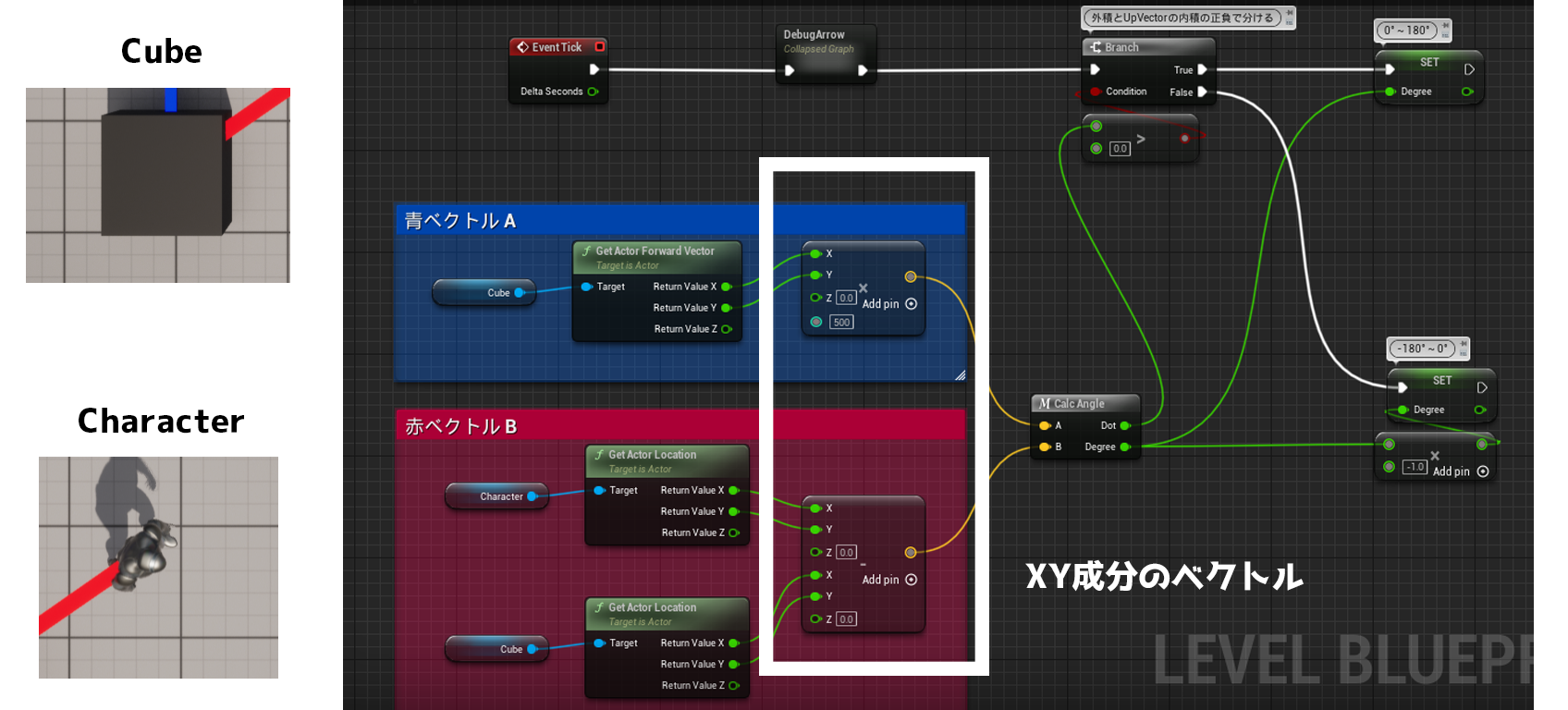The height and width of the screenshot is (710, 1568).
Task: Click the 500 value input field
Action: tap(841, 323)
